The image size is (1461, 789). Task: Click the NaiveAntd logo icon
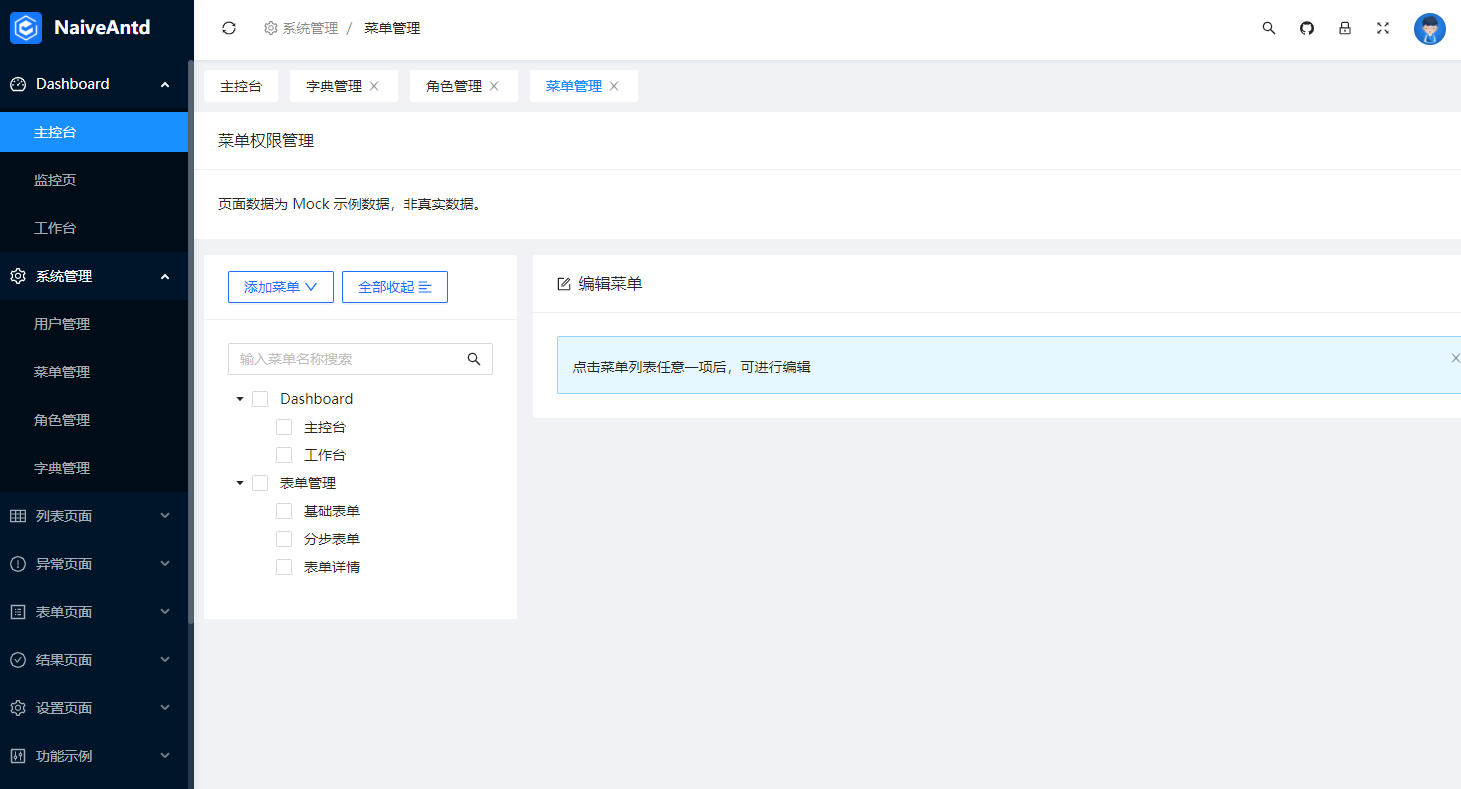[x=25, y=27]
